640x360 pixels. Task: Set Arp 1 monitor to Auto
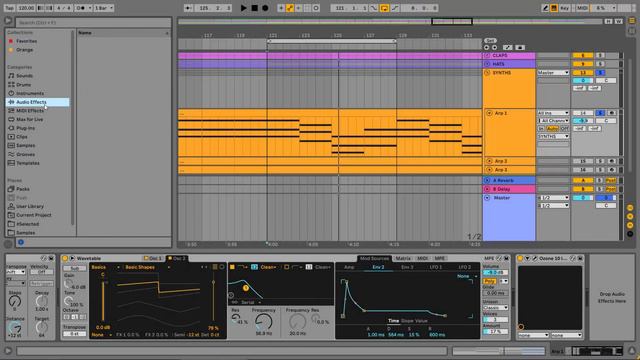click(552, 129)
